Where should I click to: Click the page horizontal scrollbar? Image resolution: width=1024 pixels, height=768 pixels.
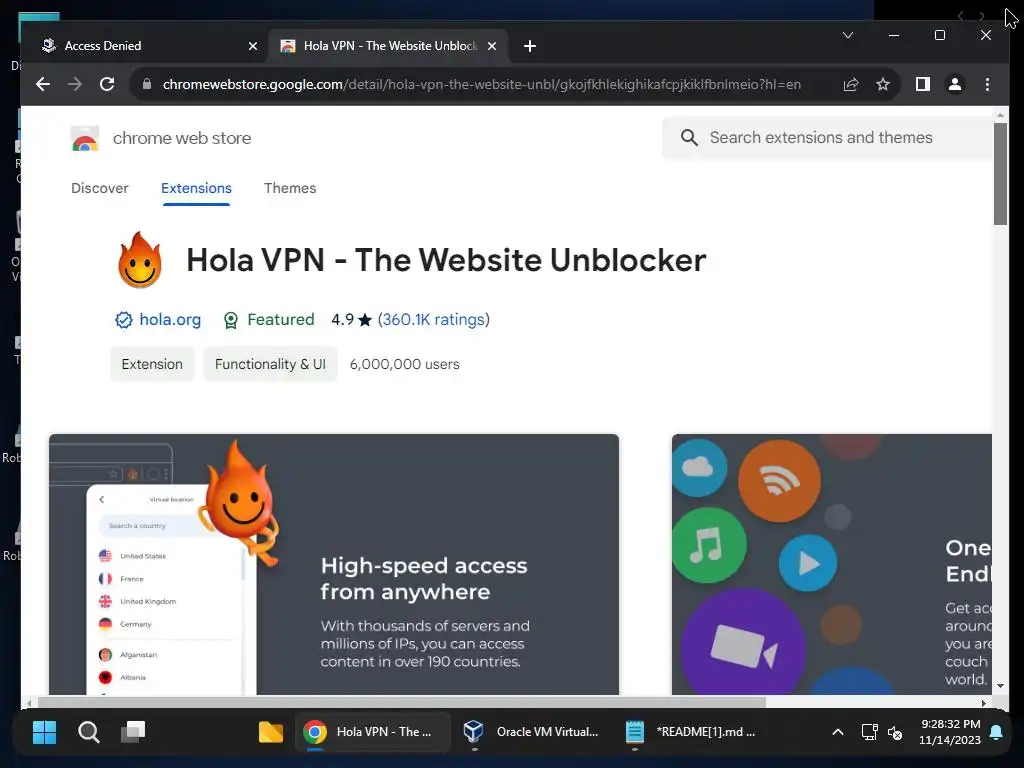[x=402, y=703]
